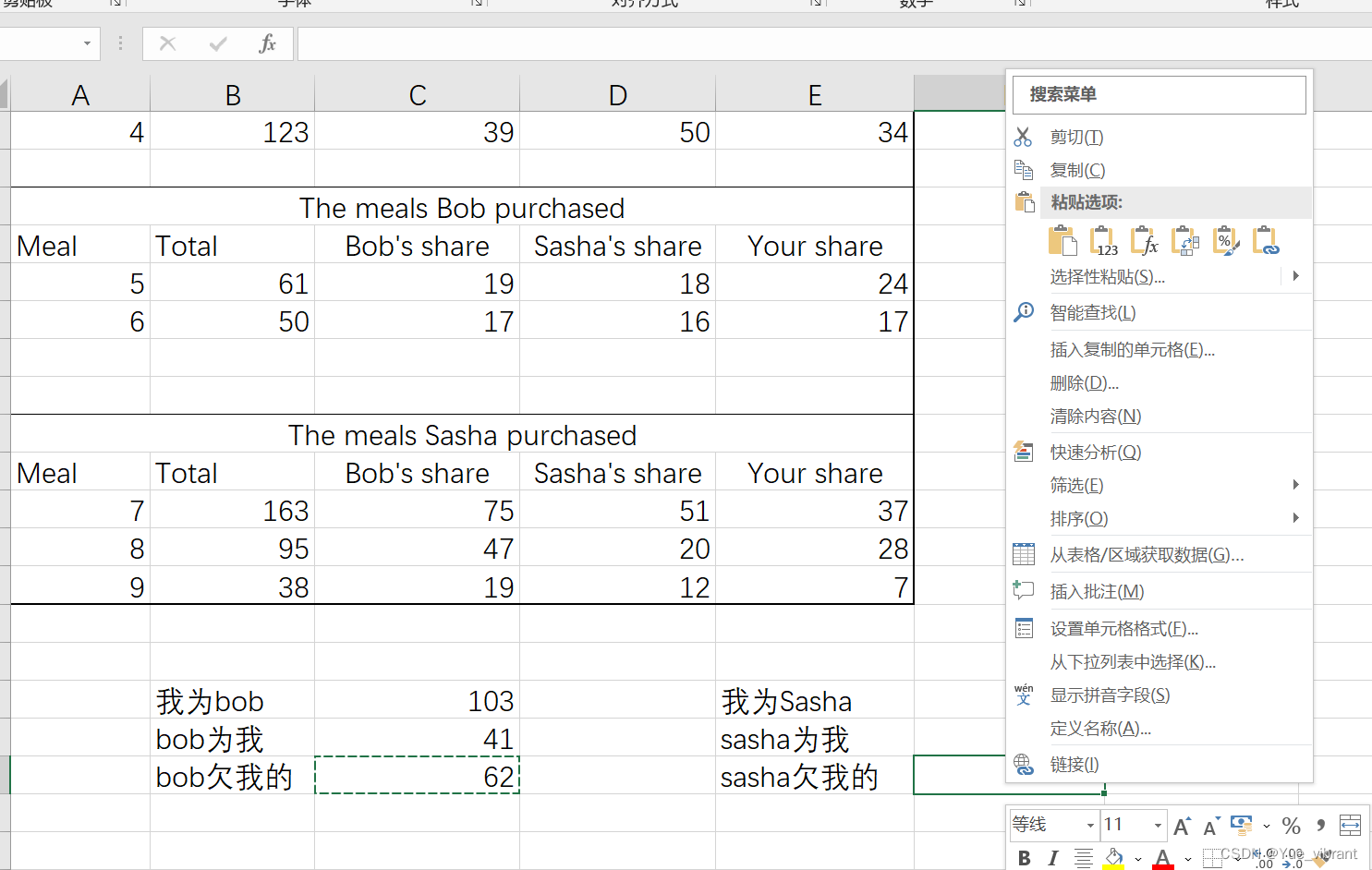Open Quick Analysis from the context menu icon
Viewport: 1372px width, 870px height.
pos(1024,452)
